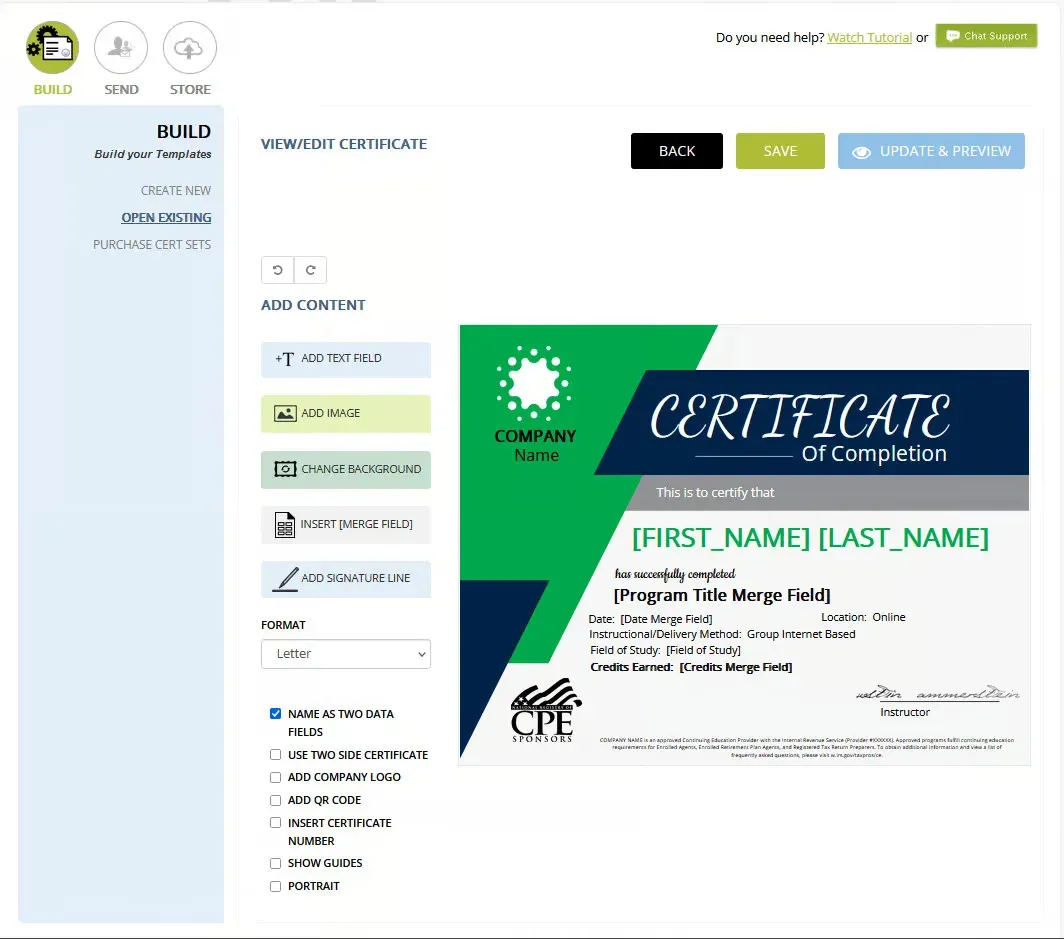Click the picture icon in Add Image
The height and width of the screenshot is (939, 1064).
point(285,413)
